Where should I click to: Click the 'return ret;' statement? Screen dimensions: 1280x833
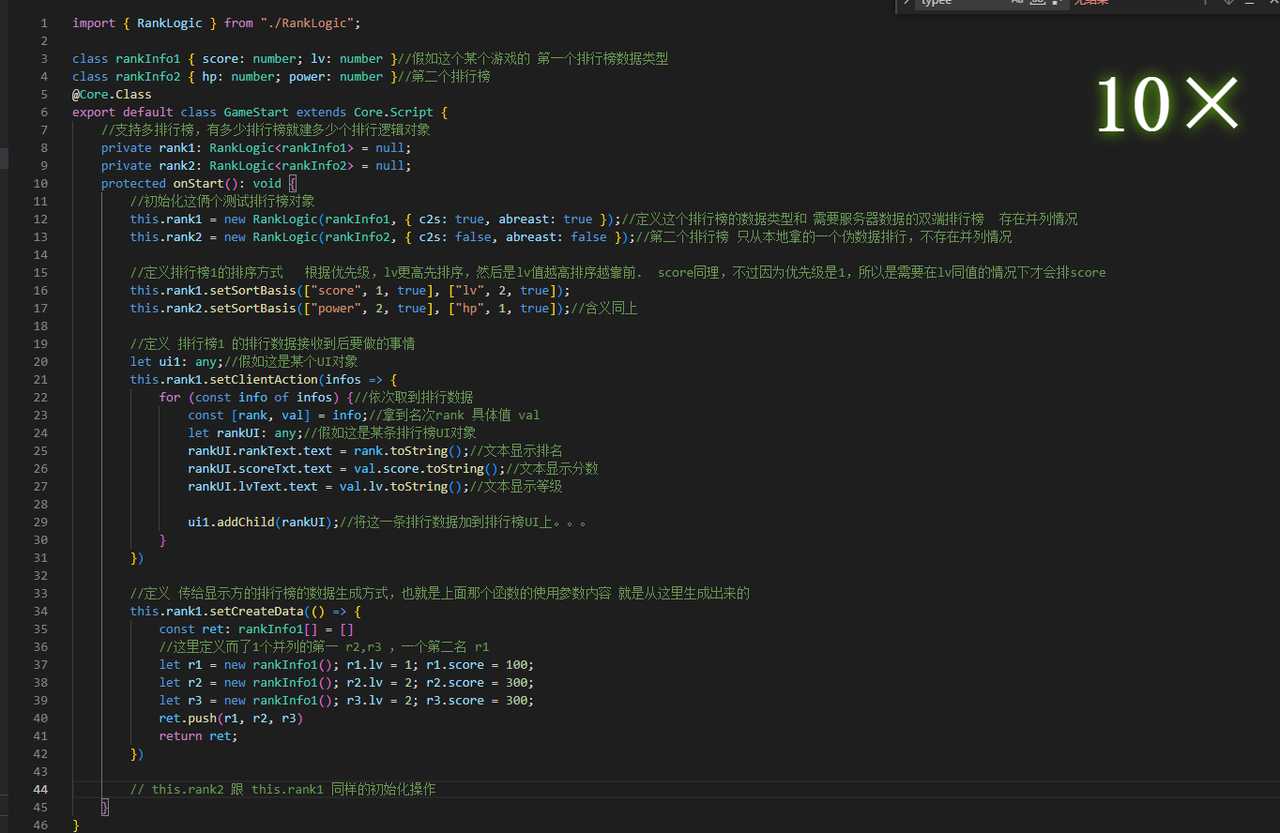199,736
